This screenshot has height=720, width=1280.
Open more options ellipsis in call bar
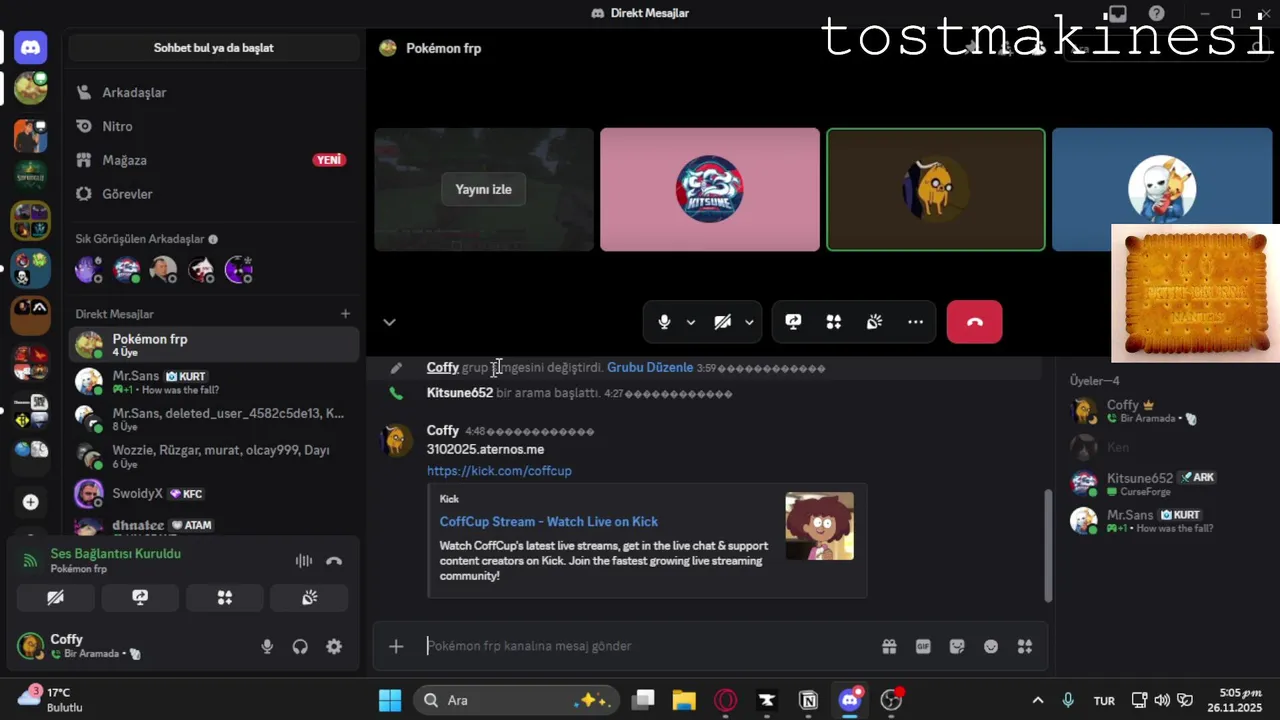[915, 322]
